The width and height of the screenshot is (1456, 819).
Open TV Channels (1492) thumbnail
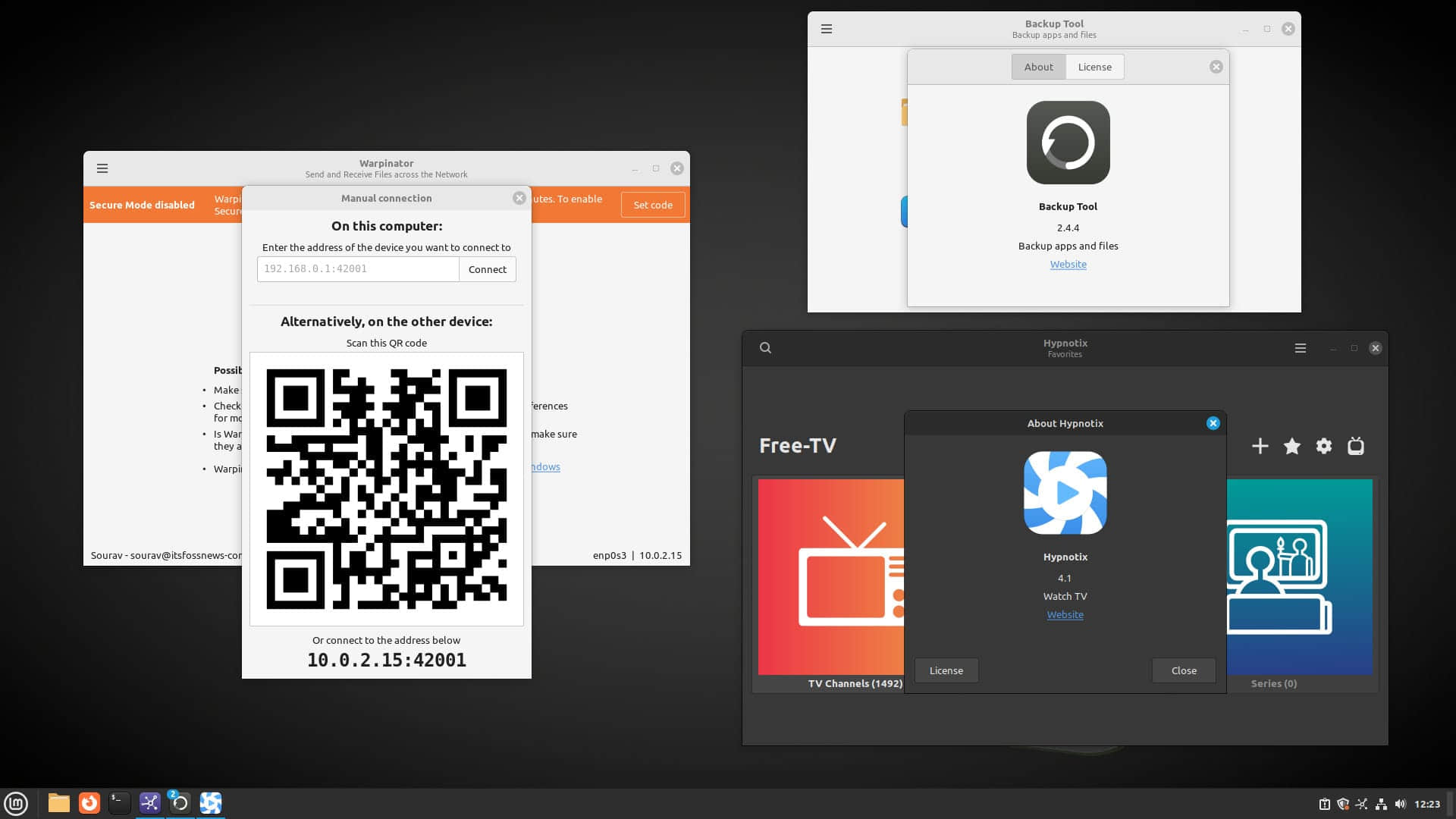[x=831, y=576]
